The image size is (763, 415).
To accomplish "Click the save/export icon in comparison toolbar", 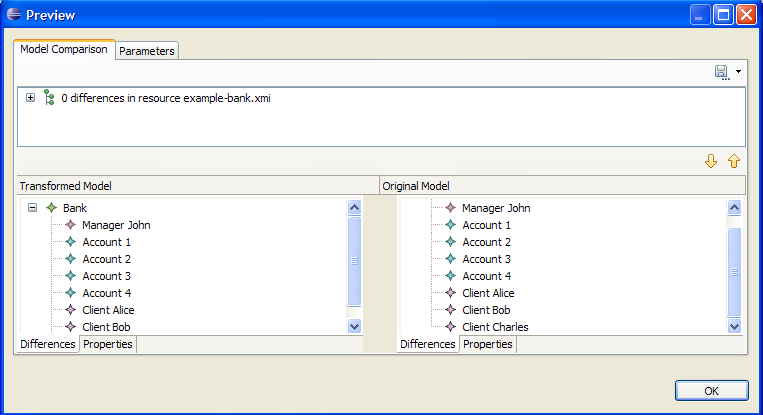I will click(x=721, y=72).
